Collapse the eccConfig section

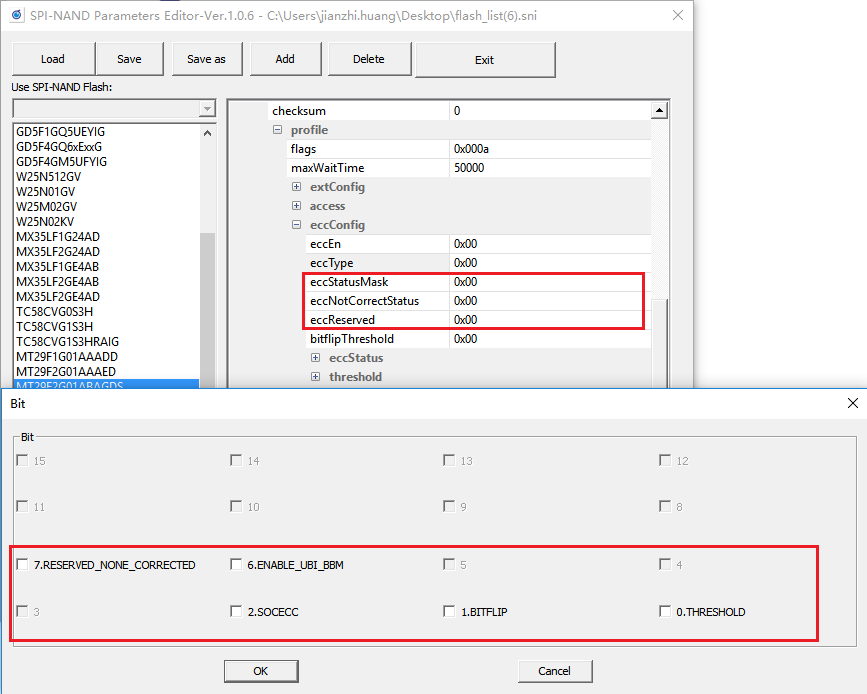point(297,225)
